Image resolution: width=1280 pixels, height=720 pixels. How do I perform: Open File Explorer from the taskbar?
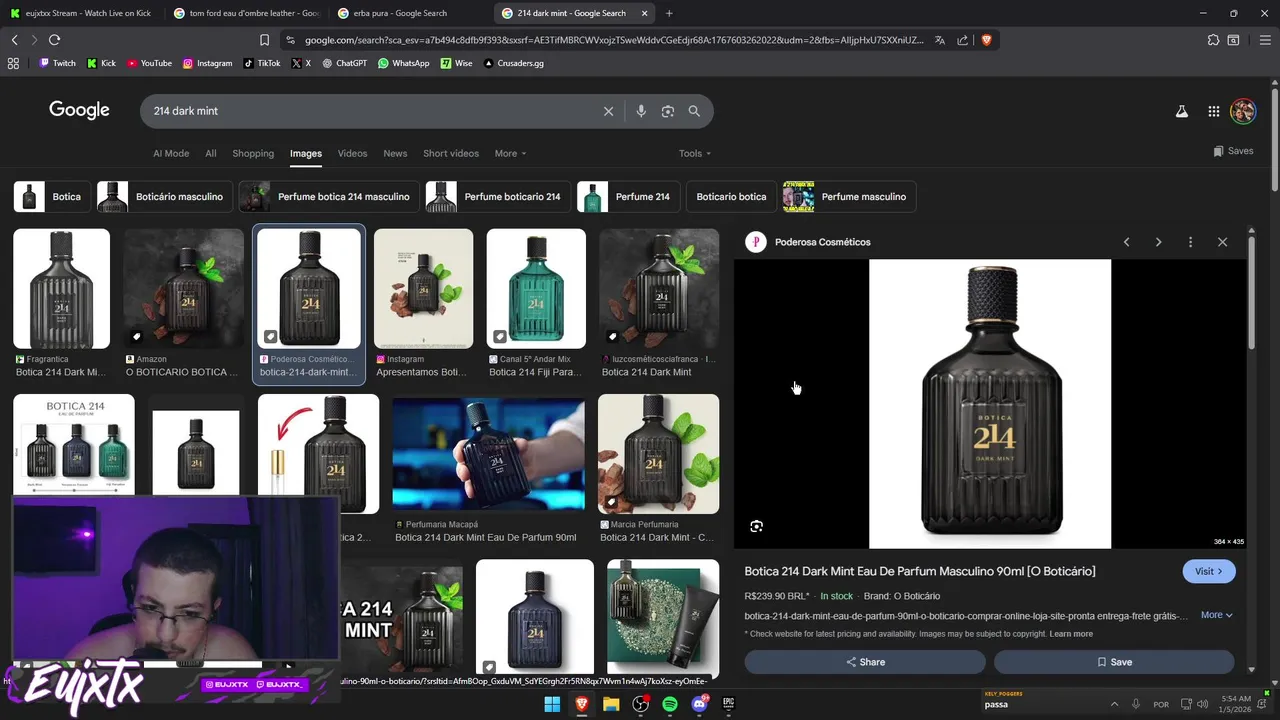[x=611, y=704]
